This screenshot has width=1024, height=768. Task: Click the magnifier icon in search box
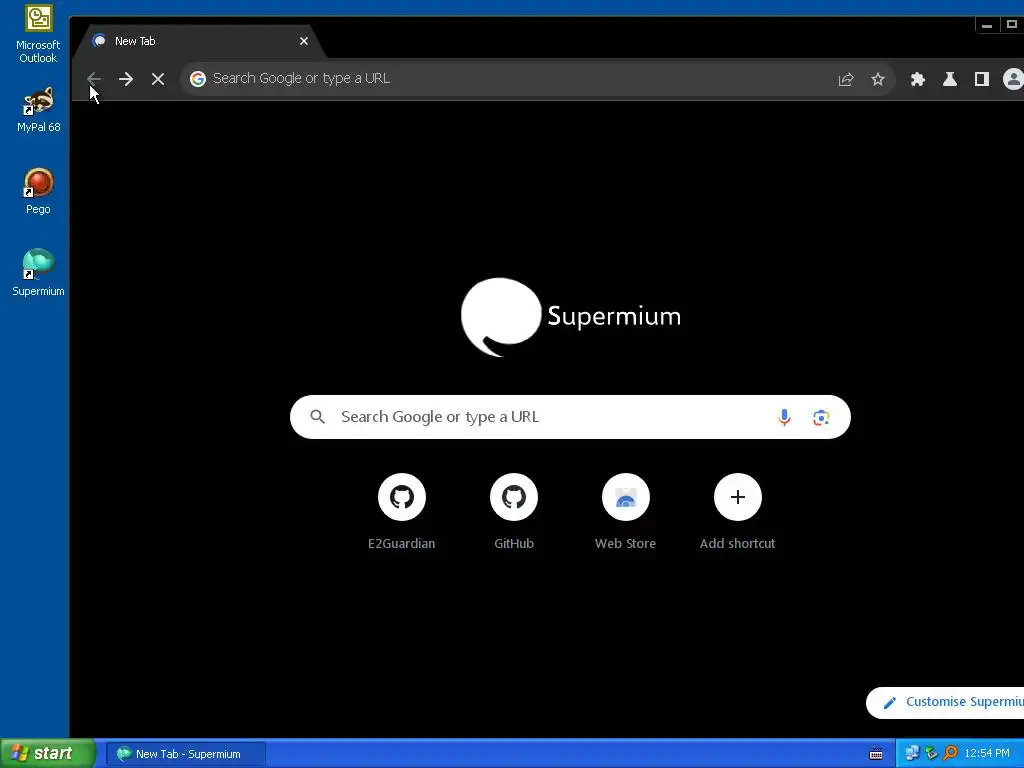(317, 417)
